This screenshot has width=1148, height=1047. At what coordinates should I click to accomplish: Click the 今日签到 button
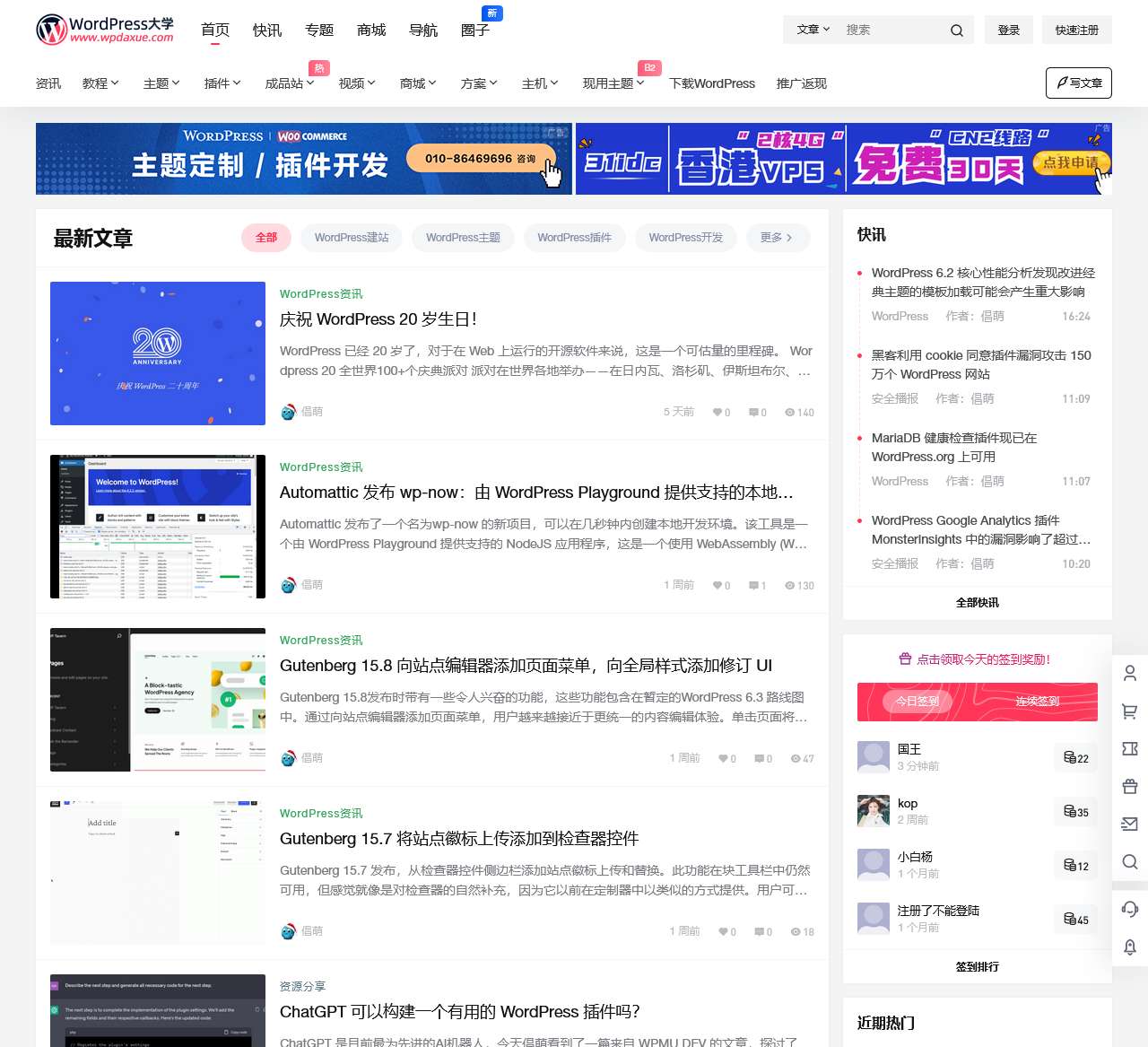(918, 702)
